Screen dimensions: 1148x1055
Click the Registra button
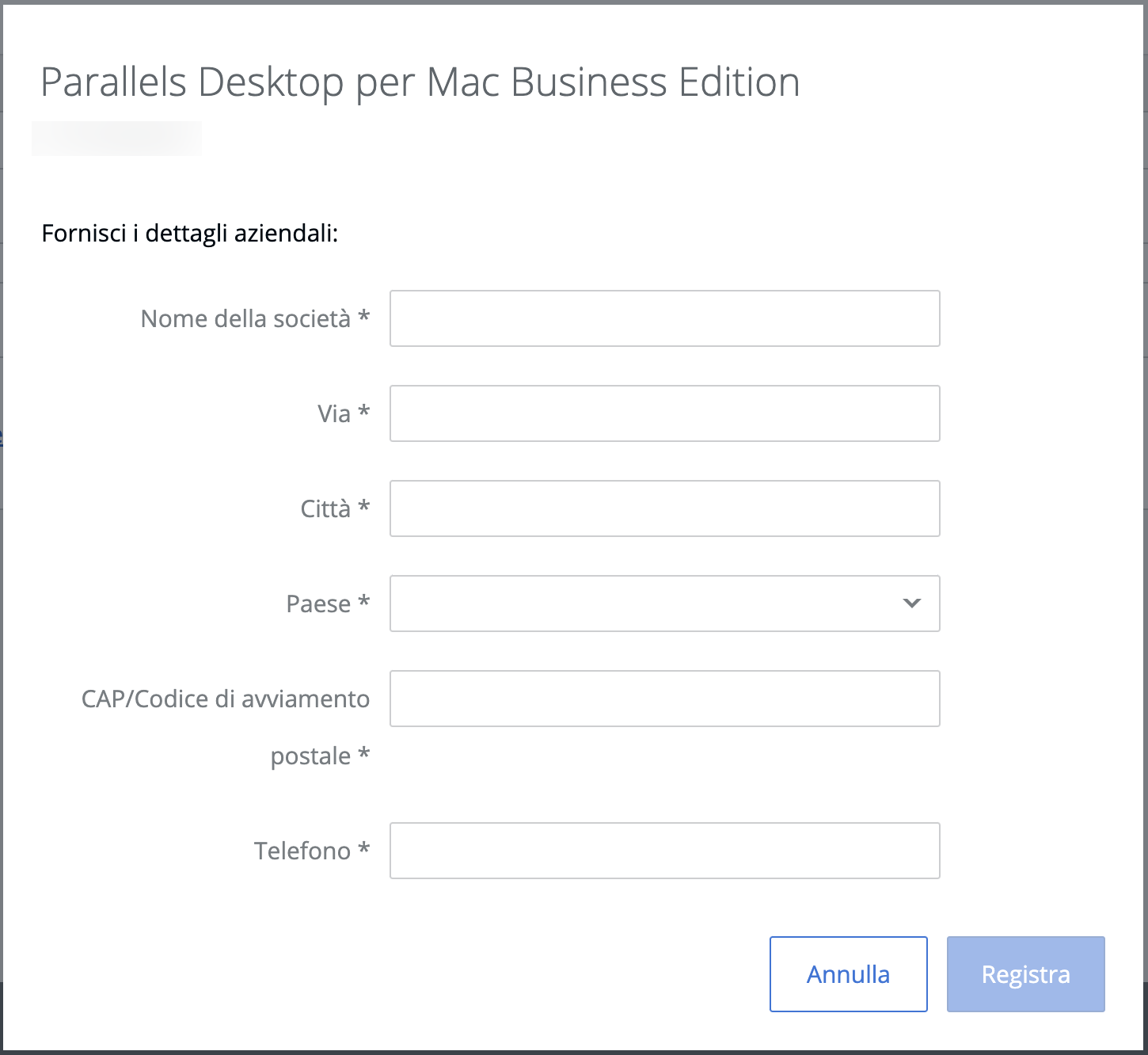tap(1025, 974)
